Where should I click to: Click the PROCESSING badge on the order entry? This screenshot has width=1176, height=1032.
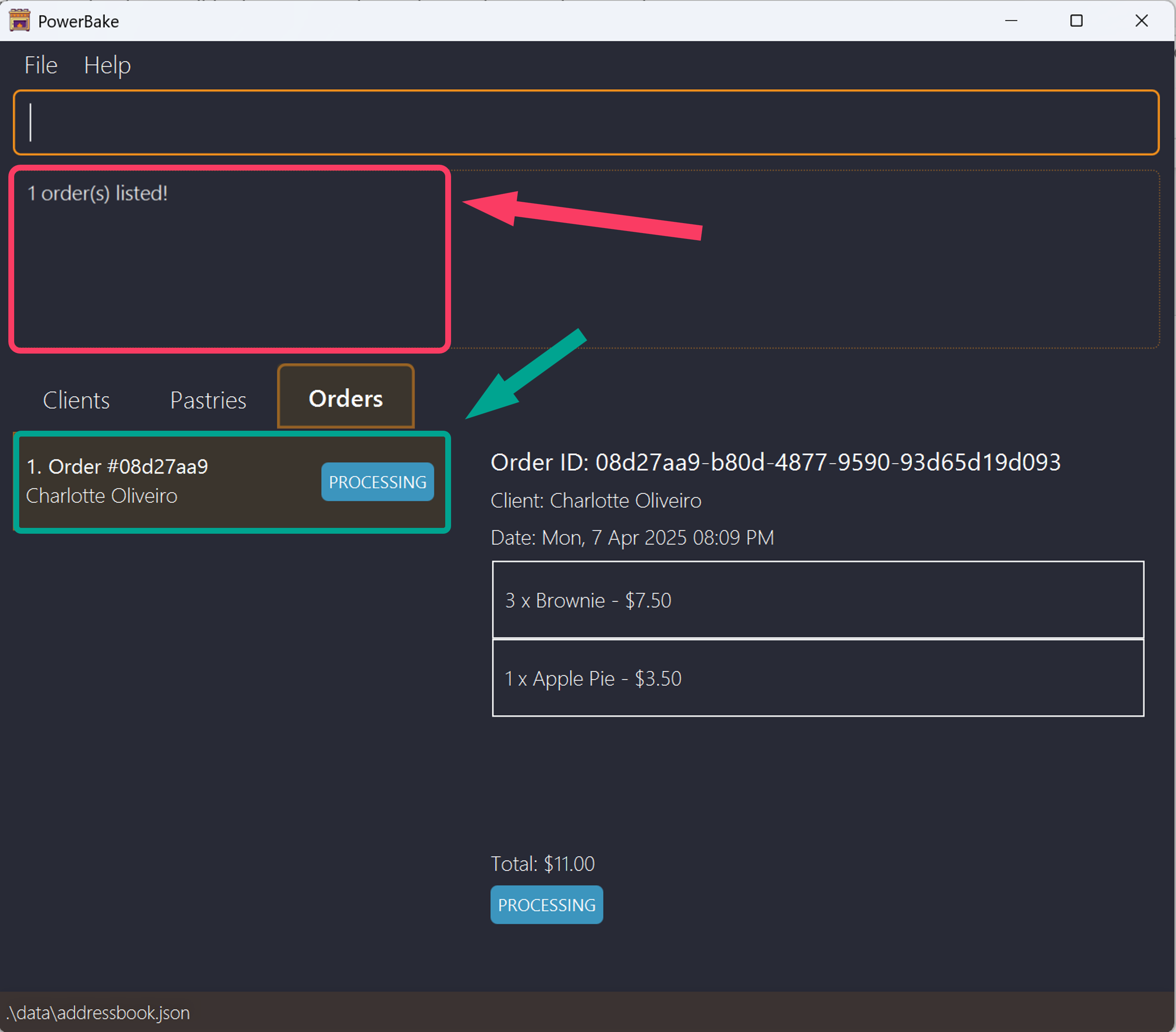coord(377,482)
